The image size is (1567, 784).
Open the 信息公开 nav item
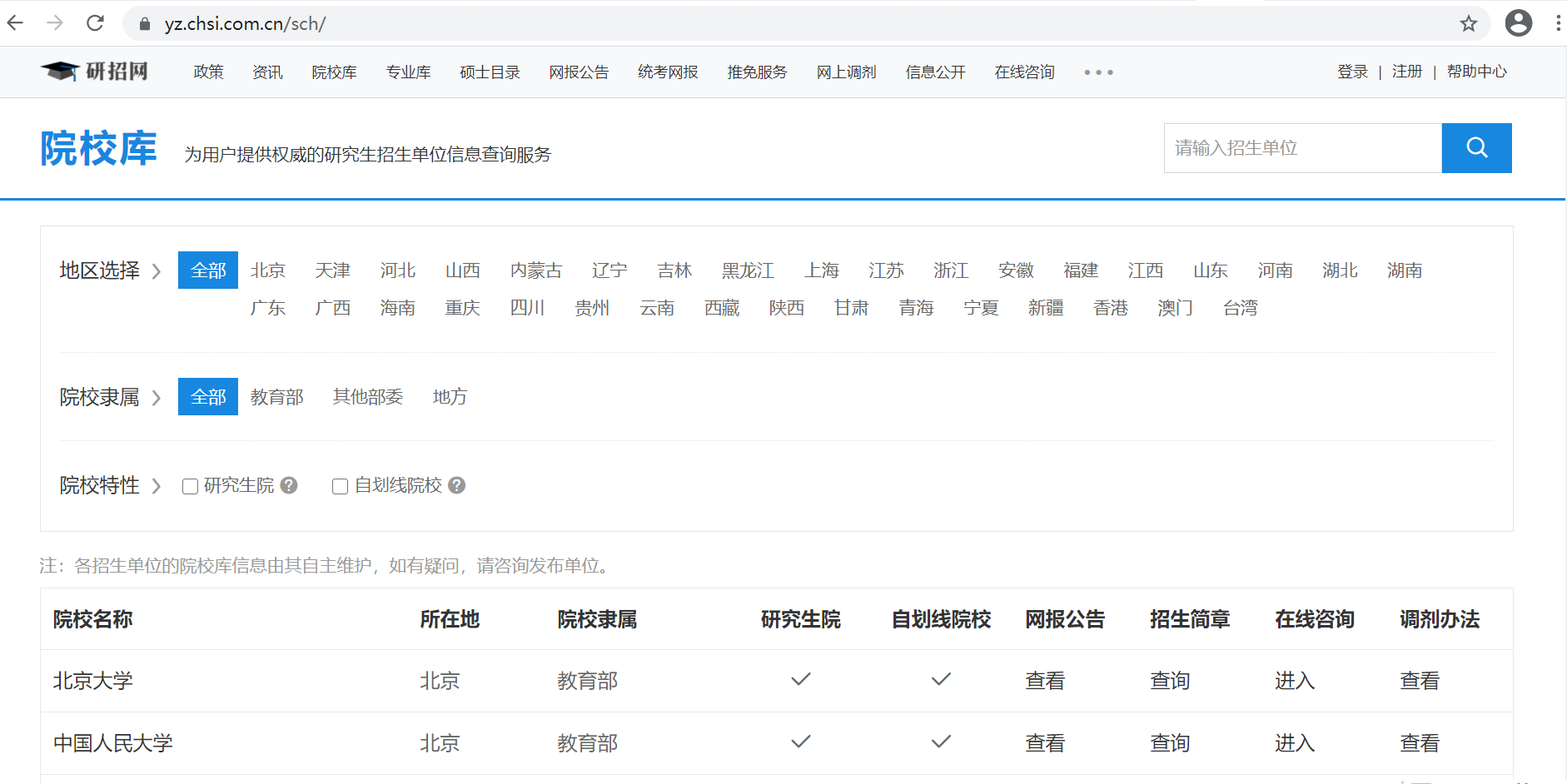pyautogui.click(x=935, y=72)
